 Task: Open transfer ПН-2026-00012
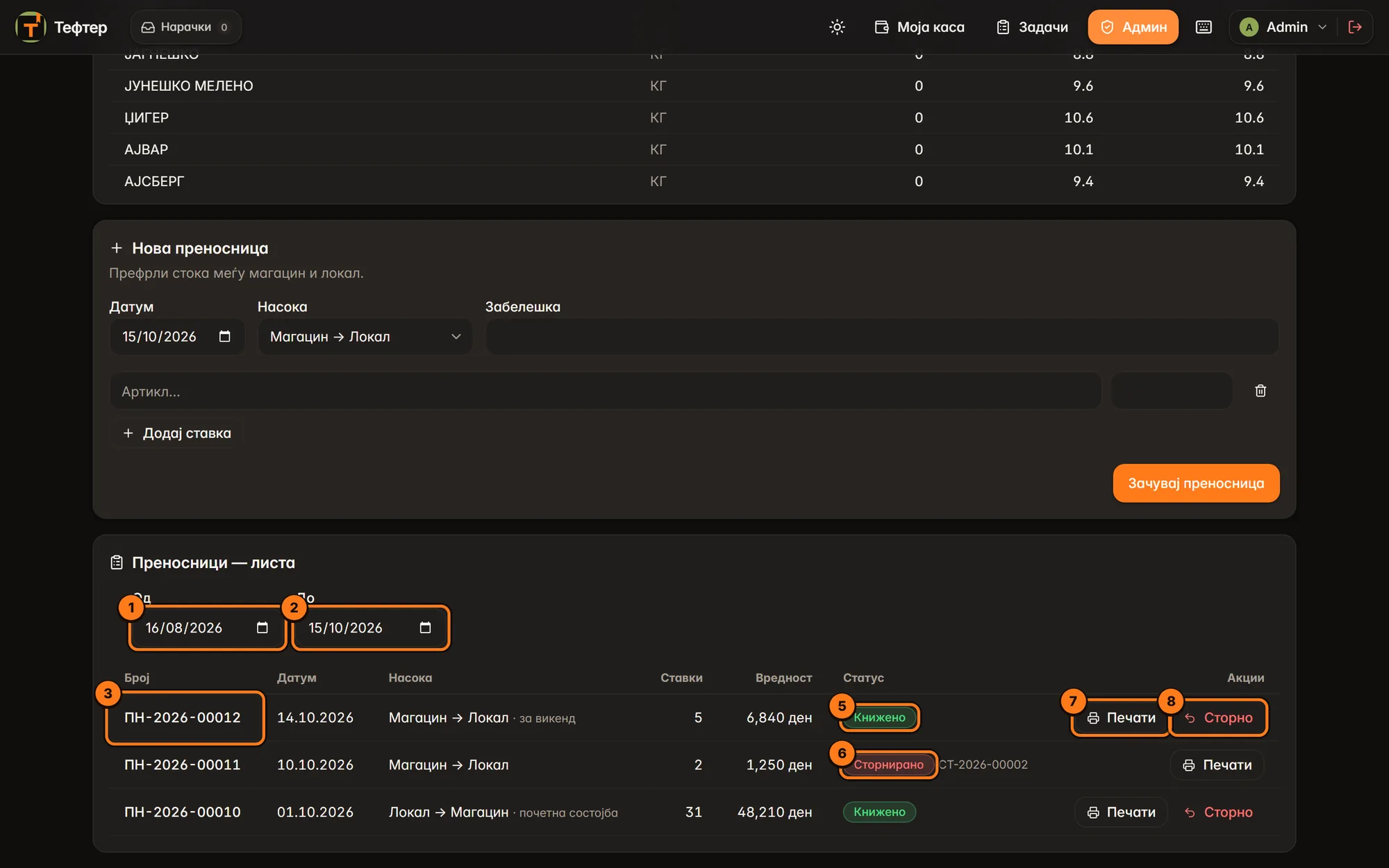click(183, 717)
